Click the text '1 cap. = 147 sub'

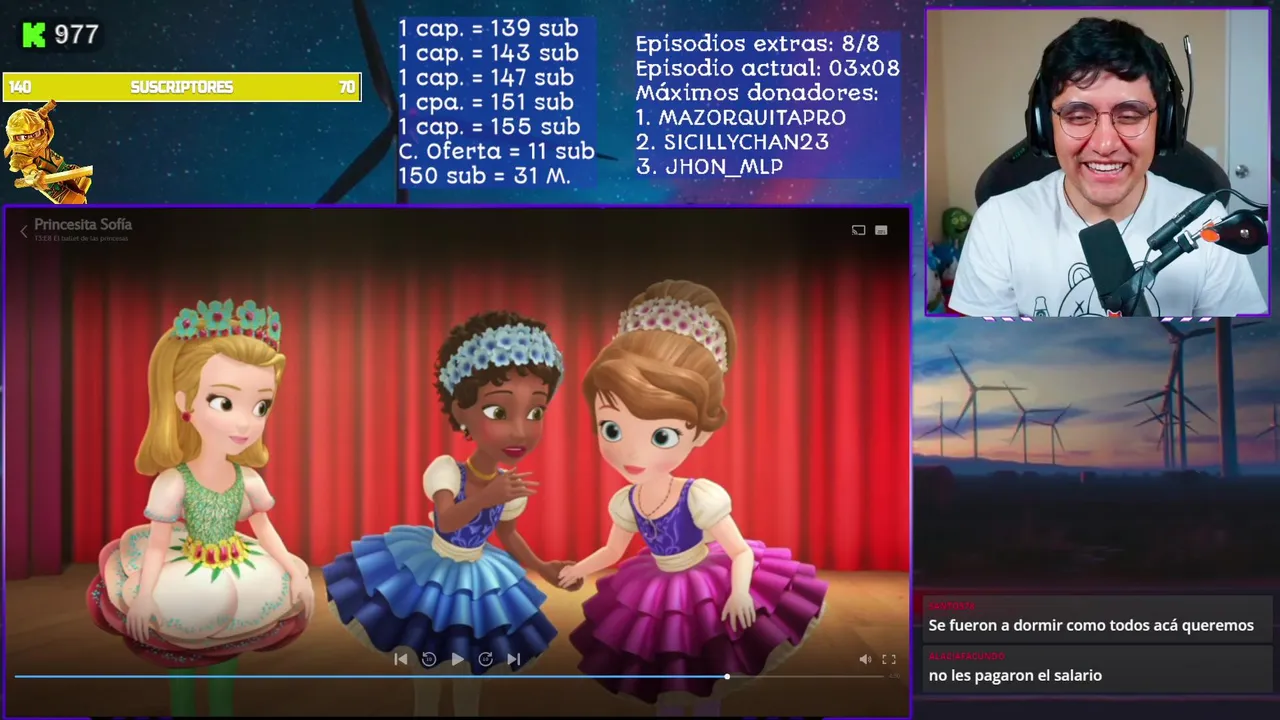[486, 77]
